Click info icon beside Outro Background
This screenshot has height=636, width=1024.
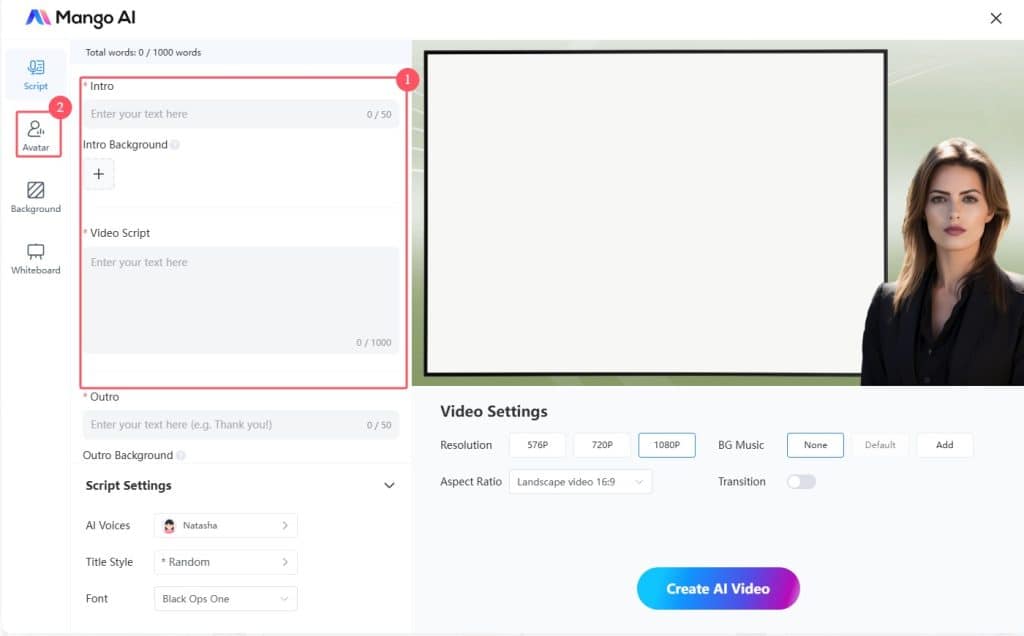pyautogui.click(x=180, y=456)
